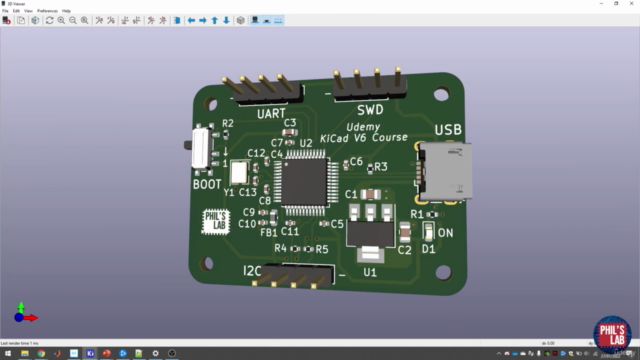Screen dimensions: 640x360
Task: Rotate board X counterclockwise icon
Action: point(111,20)
